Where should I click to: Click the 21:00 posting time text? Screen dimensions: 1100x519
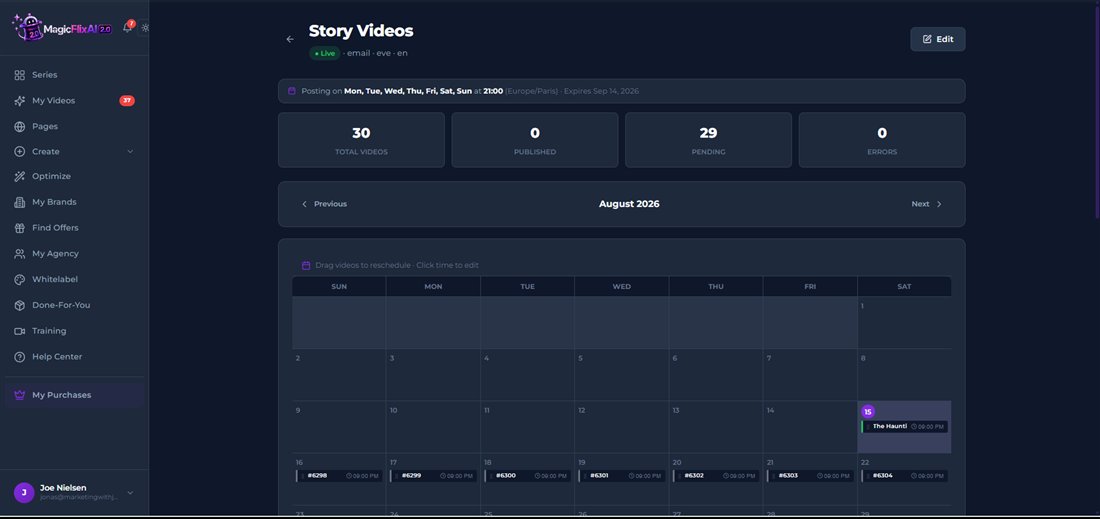pyautogui.click(x=493, y=91)
